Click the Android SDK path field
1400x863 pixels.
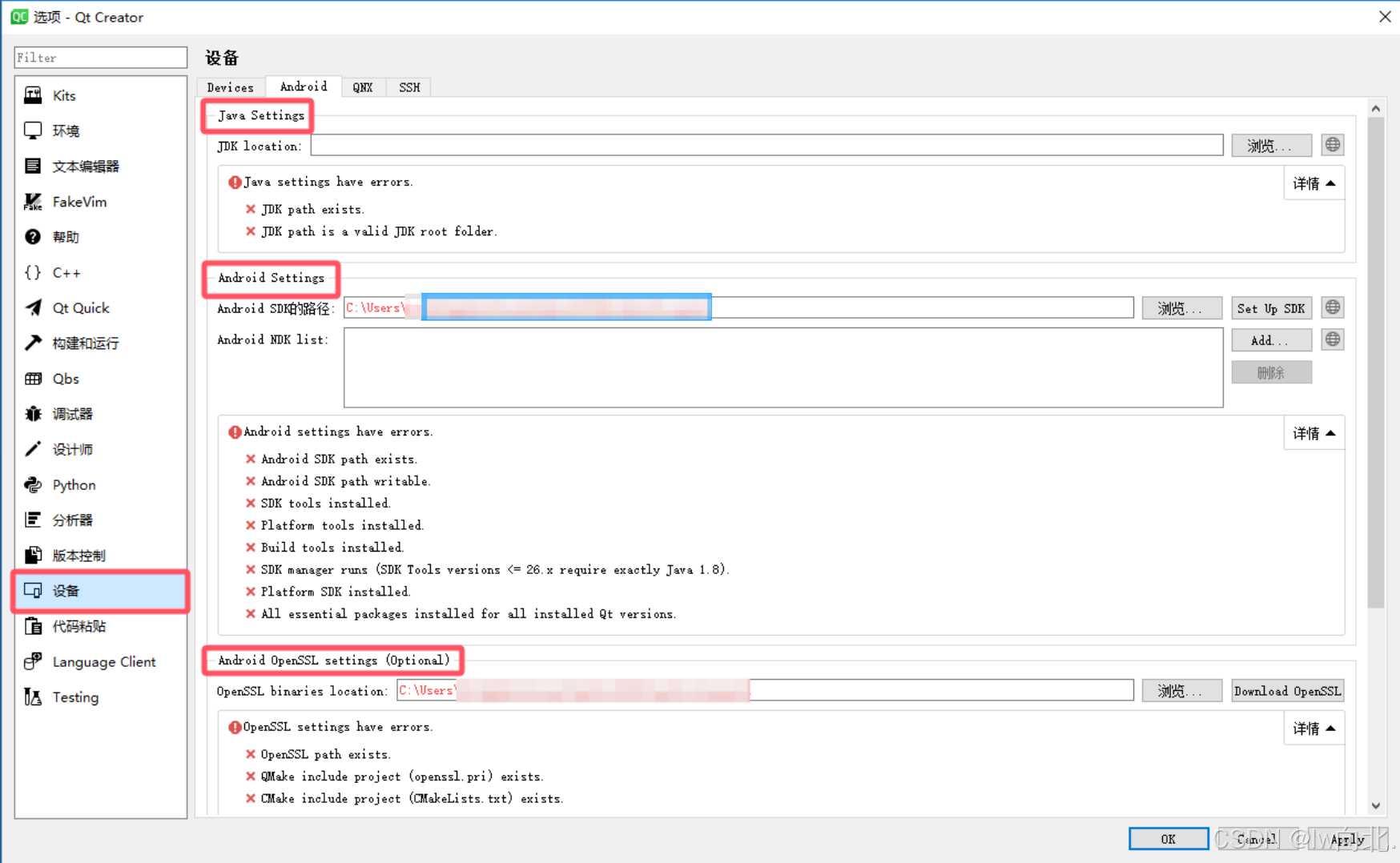[738, 307]
